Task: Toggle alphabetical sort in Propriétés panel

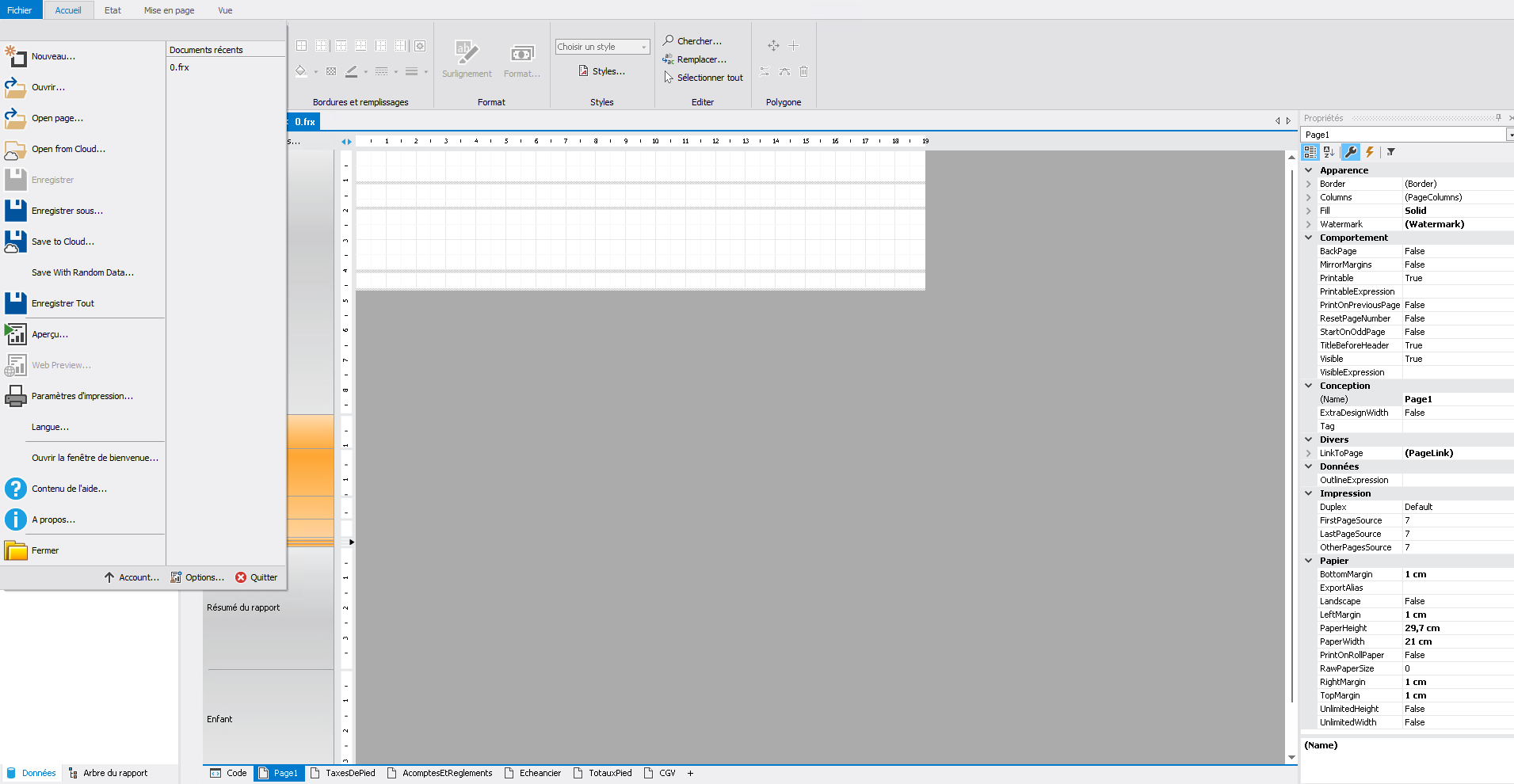Action: [x=1329, y=152]
